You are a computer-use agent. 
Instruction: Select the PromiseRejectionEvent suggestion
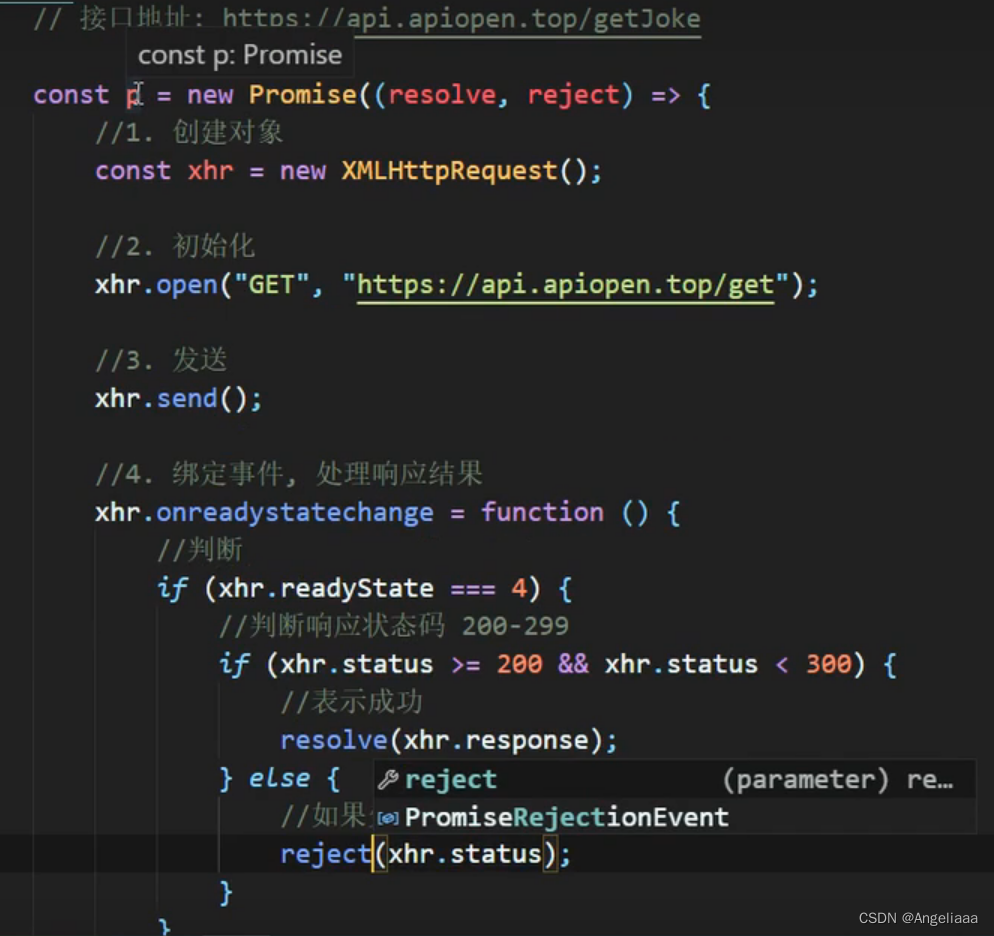tap(675, 817)
